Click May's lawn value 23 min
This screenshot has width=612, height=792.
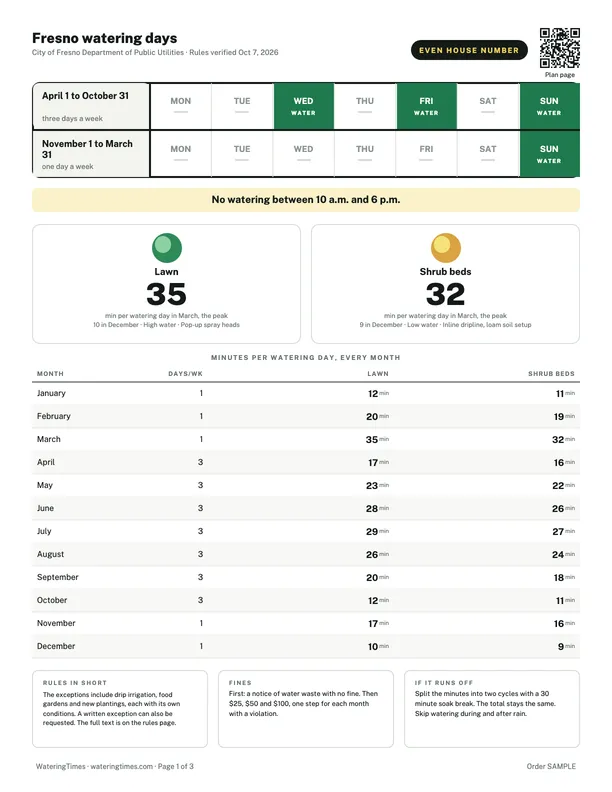[377, 485]
